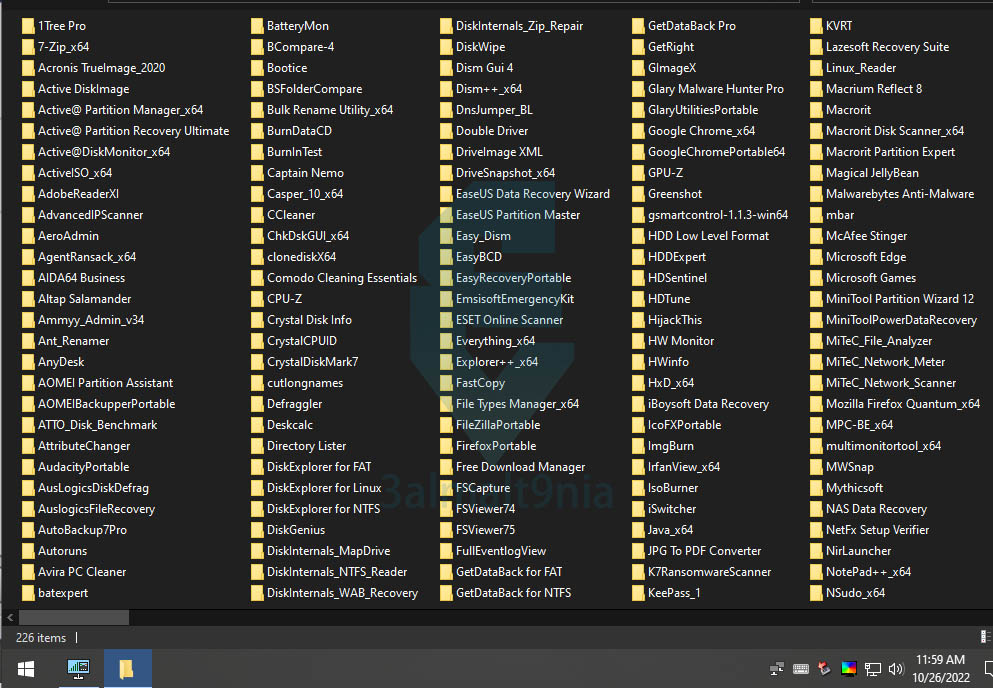Select the Lazesoft Recovery Suite folder name
The image size is (993, 688).
(x=887, y=47)
